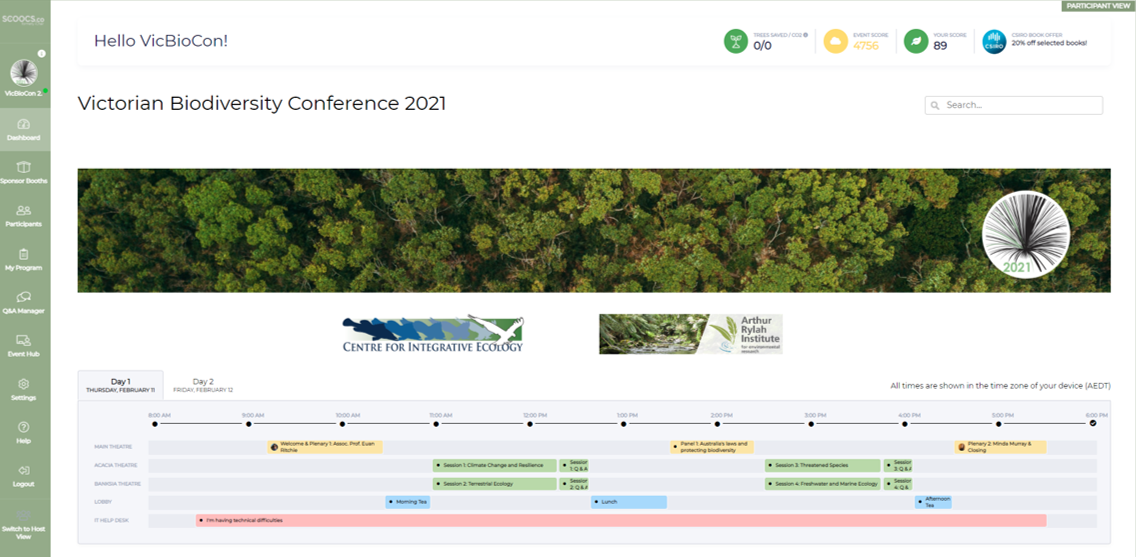Viewport: 1136px width, 557px height.
Task: Open the Centre for Integrative Ecology sponsor banner
Action: coord(433,334)
